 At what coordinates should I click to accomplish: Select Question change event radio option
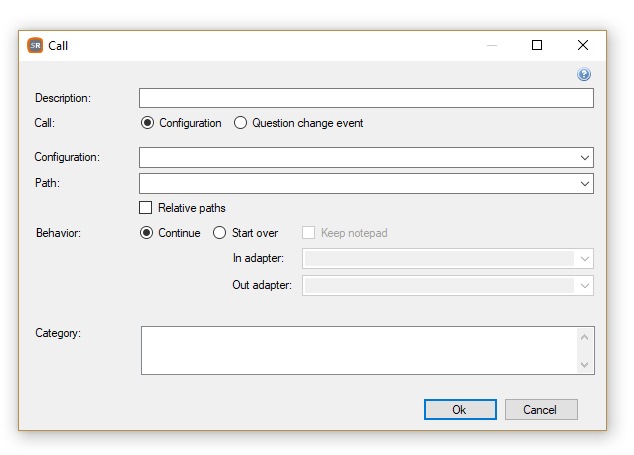241,123
